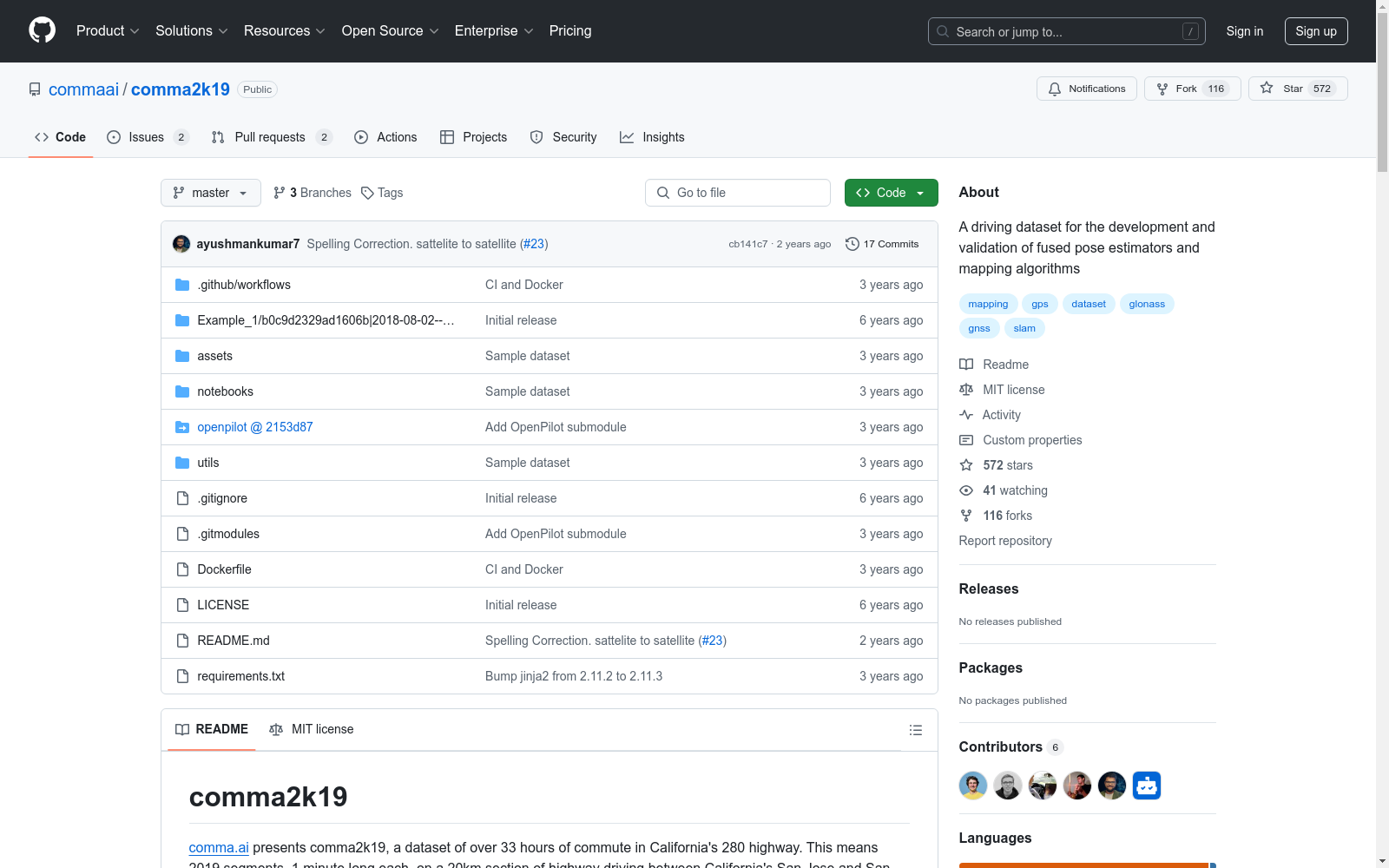Click the cb141c7 commit hash

pos(748,244)
